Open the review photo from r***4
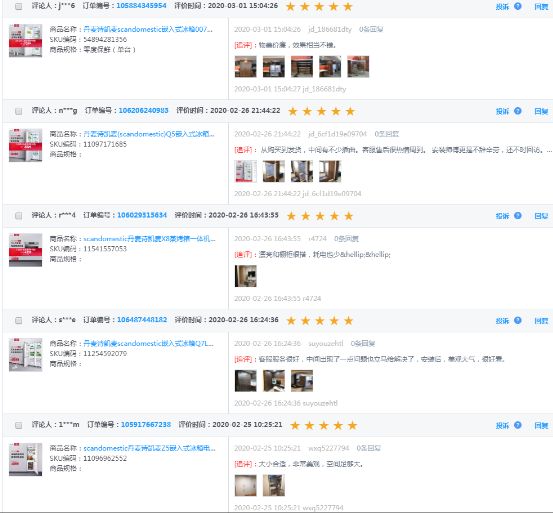This screenshot has height=513, width=553. [245, 276]
